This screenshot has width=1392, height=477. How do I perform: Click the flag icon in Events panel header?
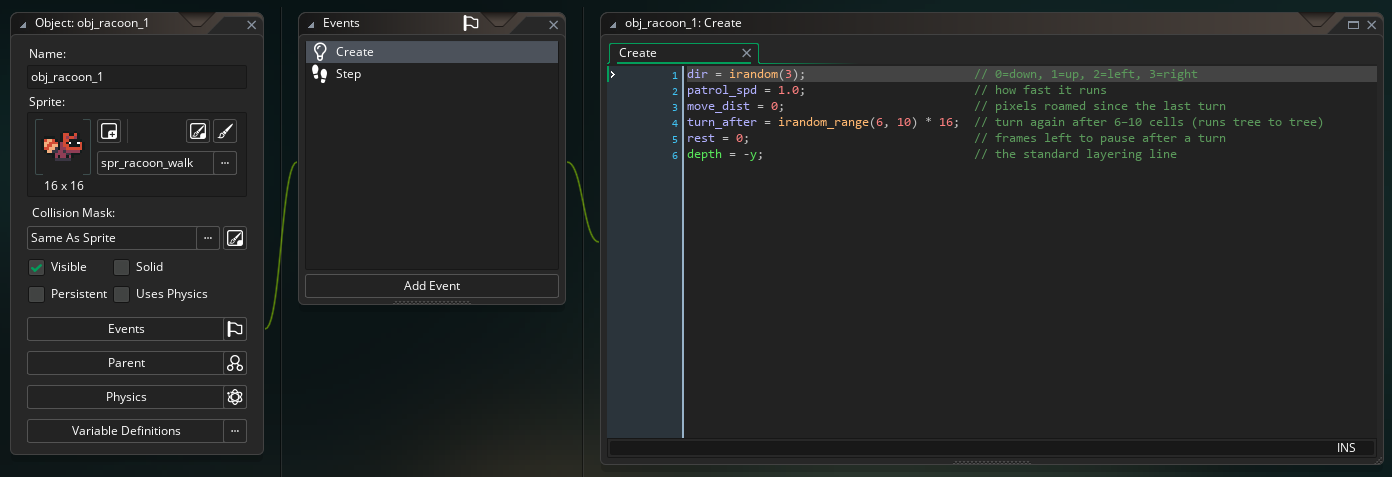click(471, 23)
